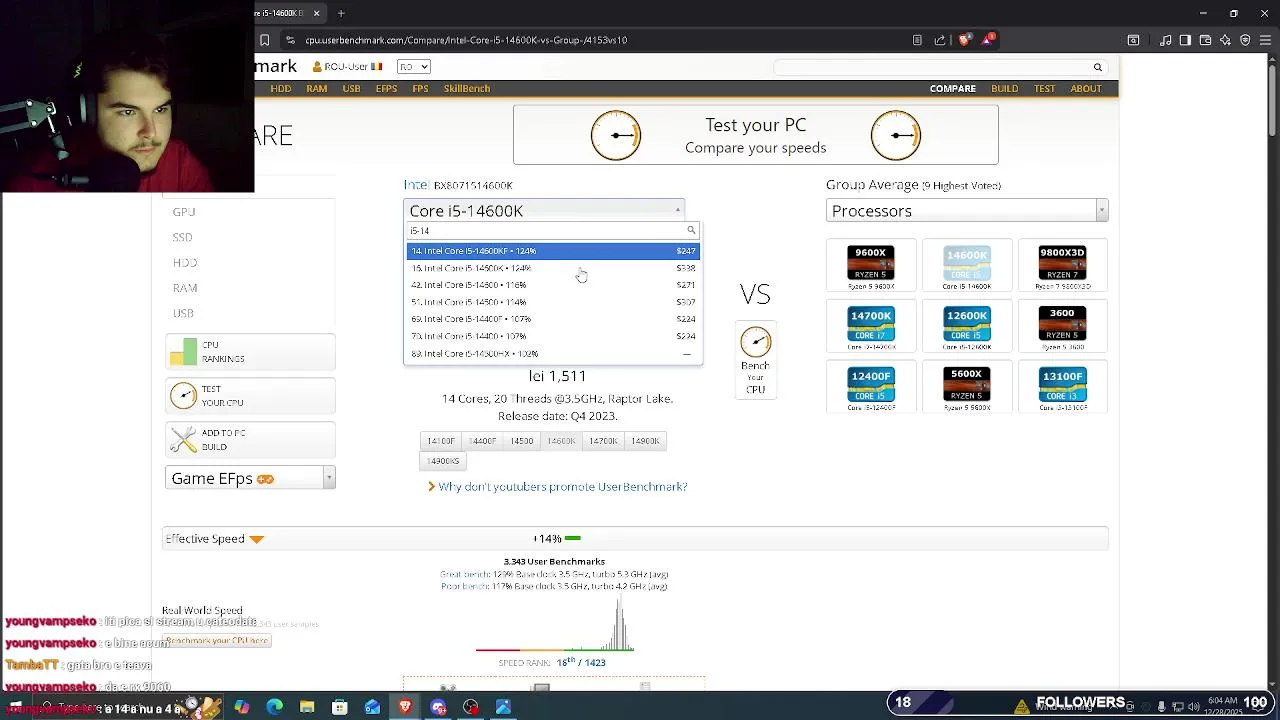Image resolution: width=1280 pixels, height=720 pixels.
Task: Toggle reader mode icon in address bar
Action: click(917, 40)
